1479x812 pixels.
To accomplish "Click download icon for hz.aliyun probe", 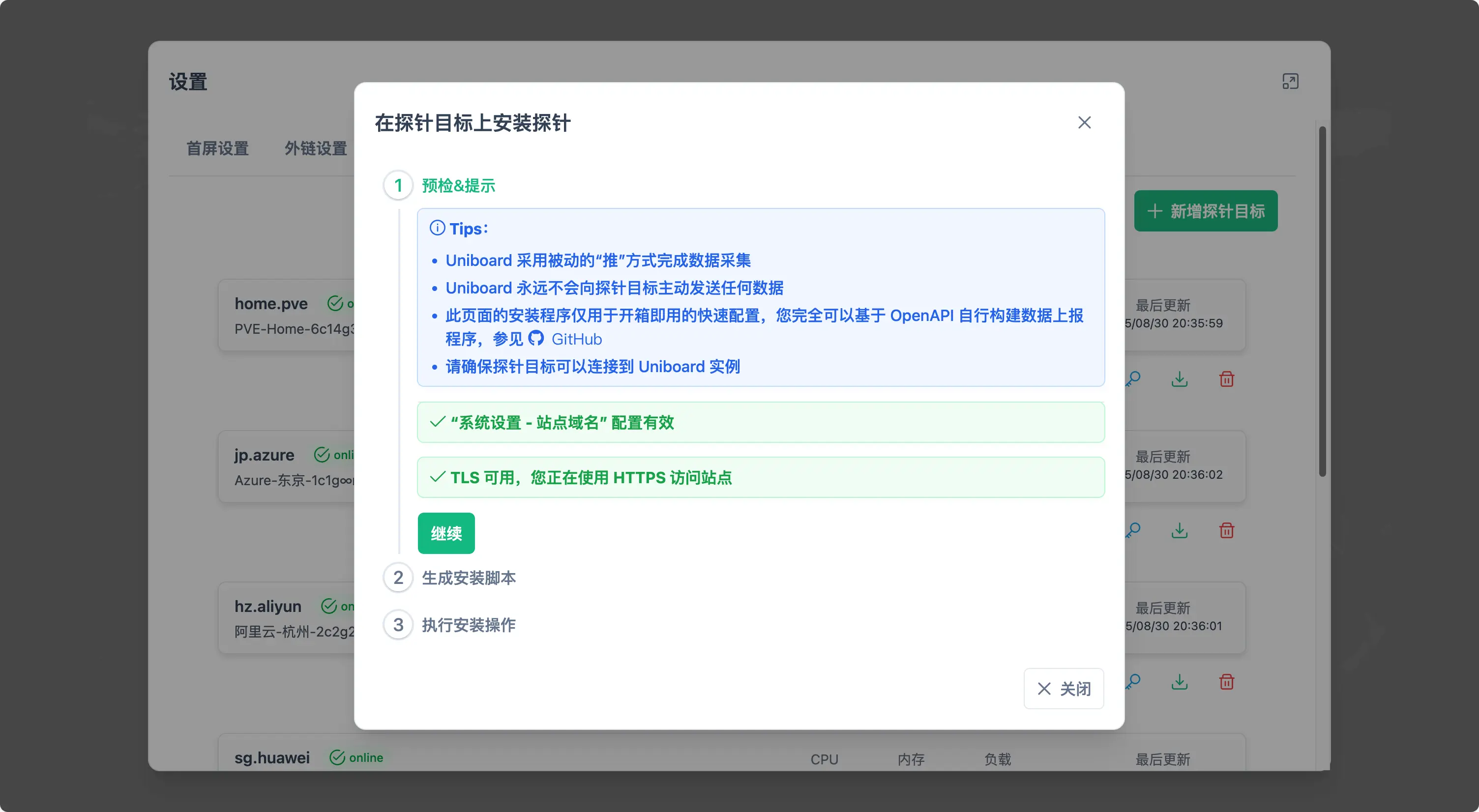I will tap(1179, 682).
